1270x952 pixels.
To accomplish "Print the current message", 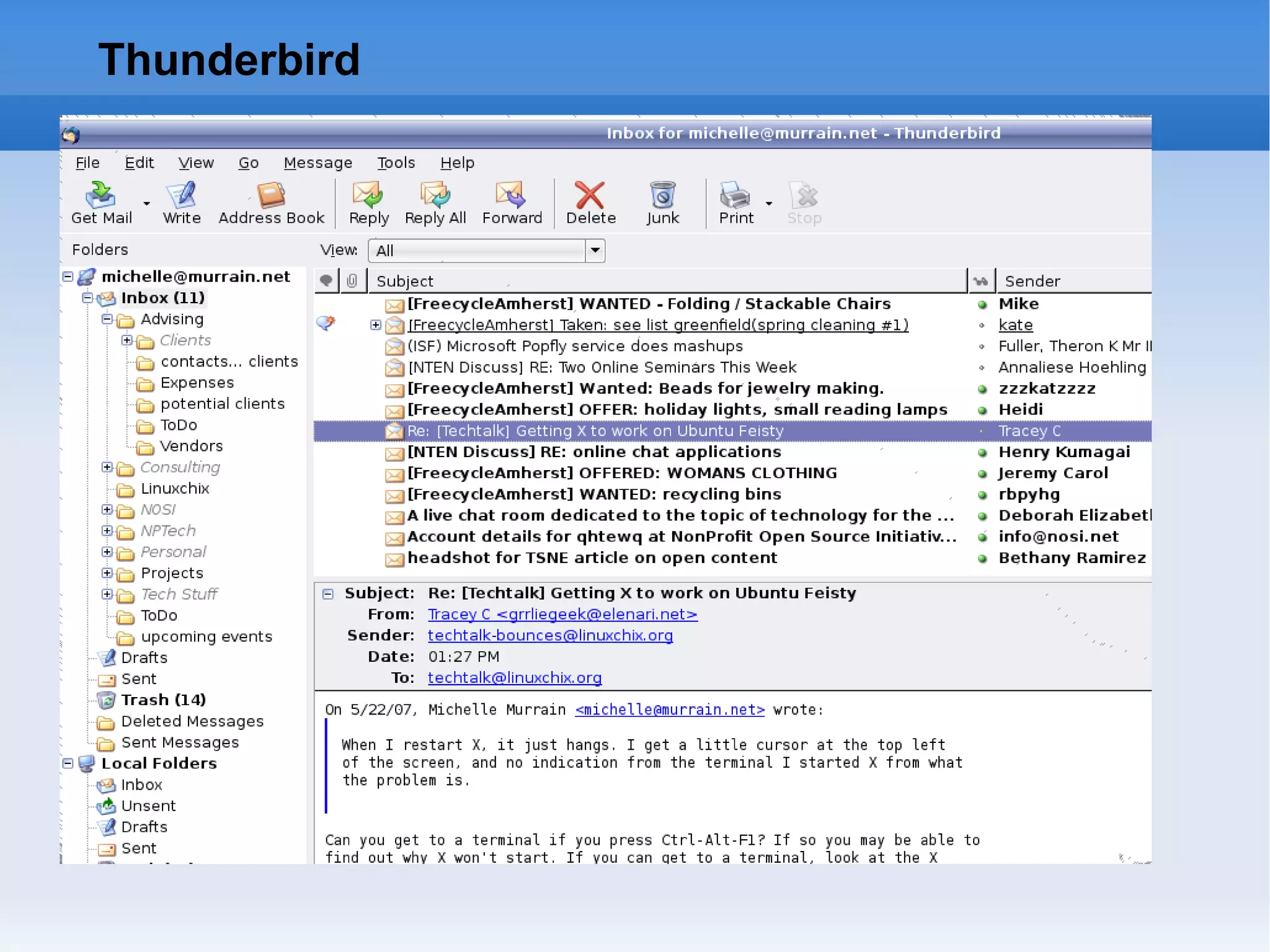I will click(735, 196).
